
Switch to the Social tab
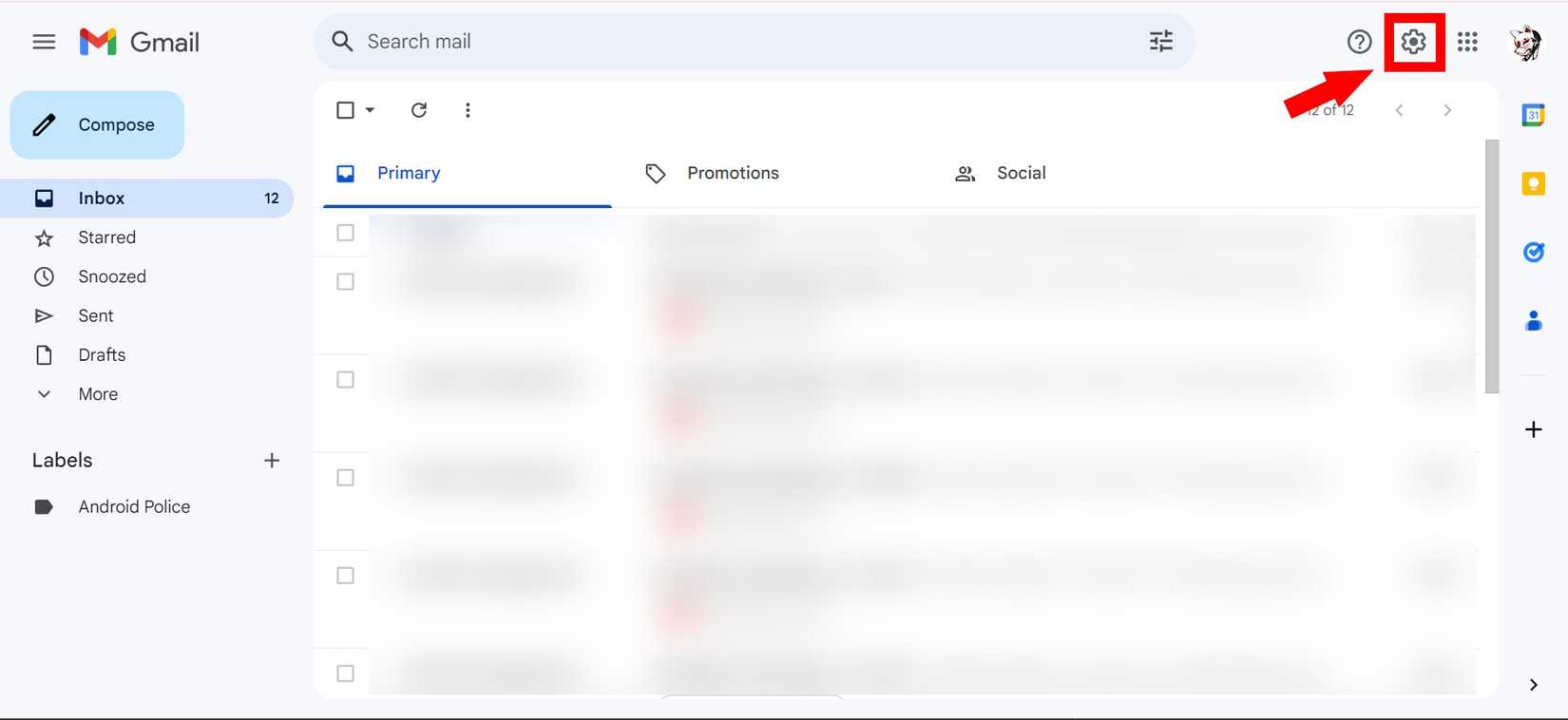point(1020,173)
